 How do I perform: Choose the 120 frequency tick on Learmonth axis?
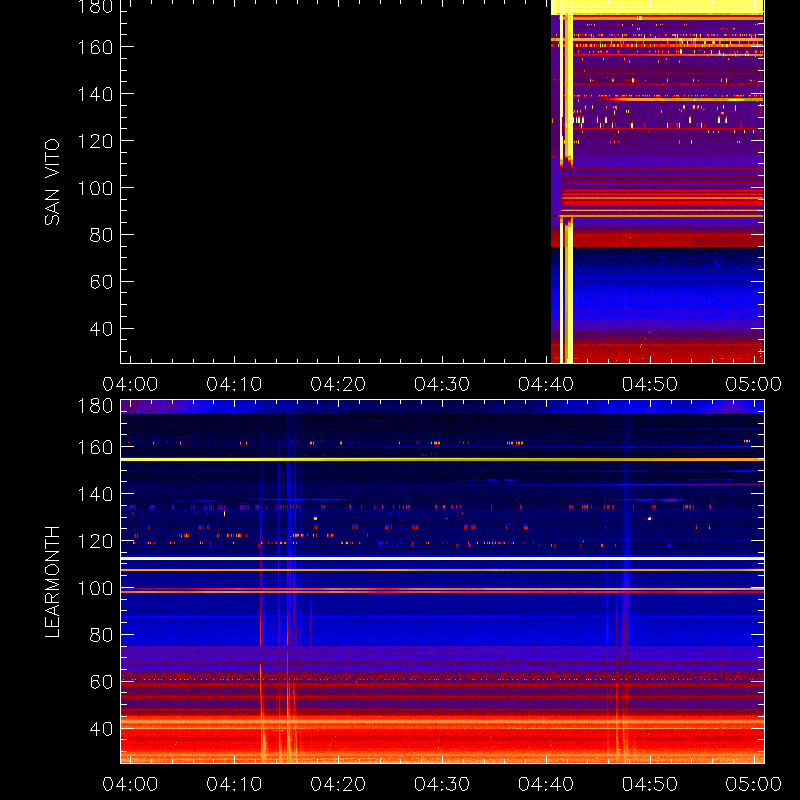tap(95, 541)
